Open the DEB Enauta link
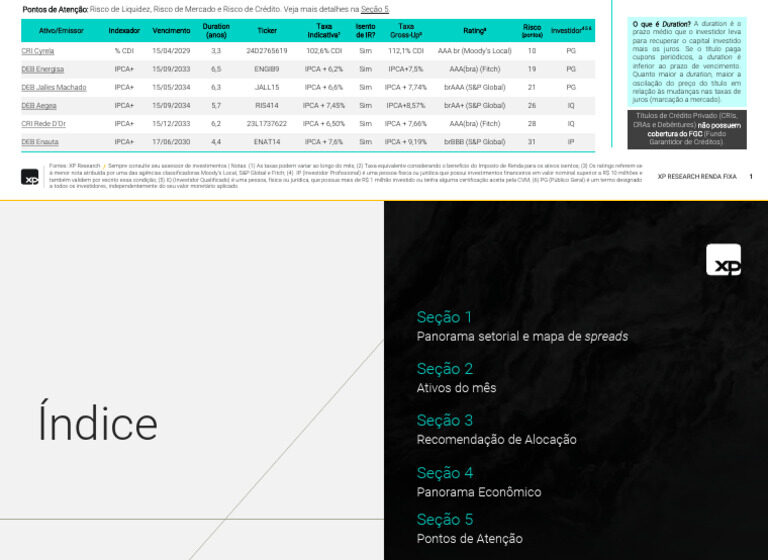Screen dimensions: 768x560 pos(40,142)
